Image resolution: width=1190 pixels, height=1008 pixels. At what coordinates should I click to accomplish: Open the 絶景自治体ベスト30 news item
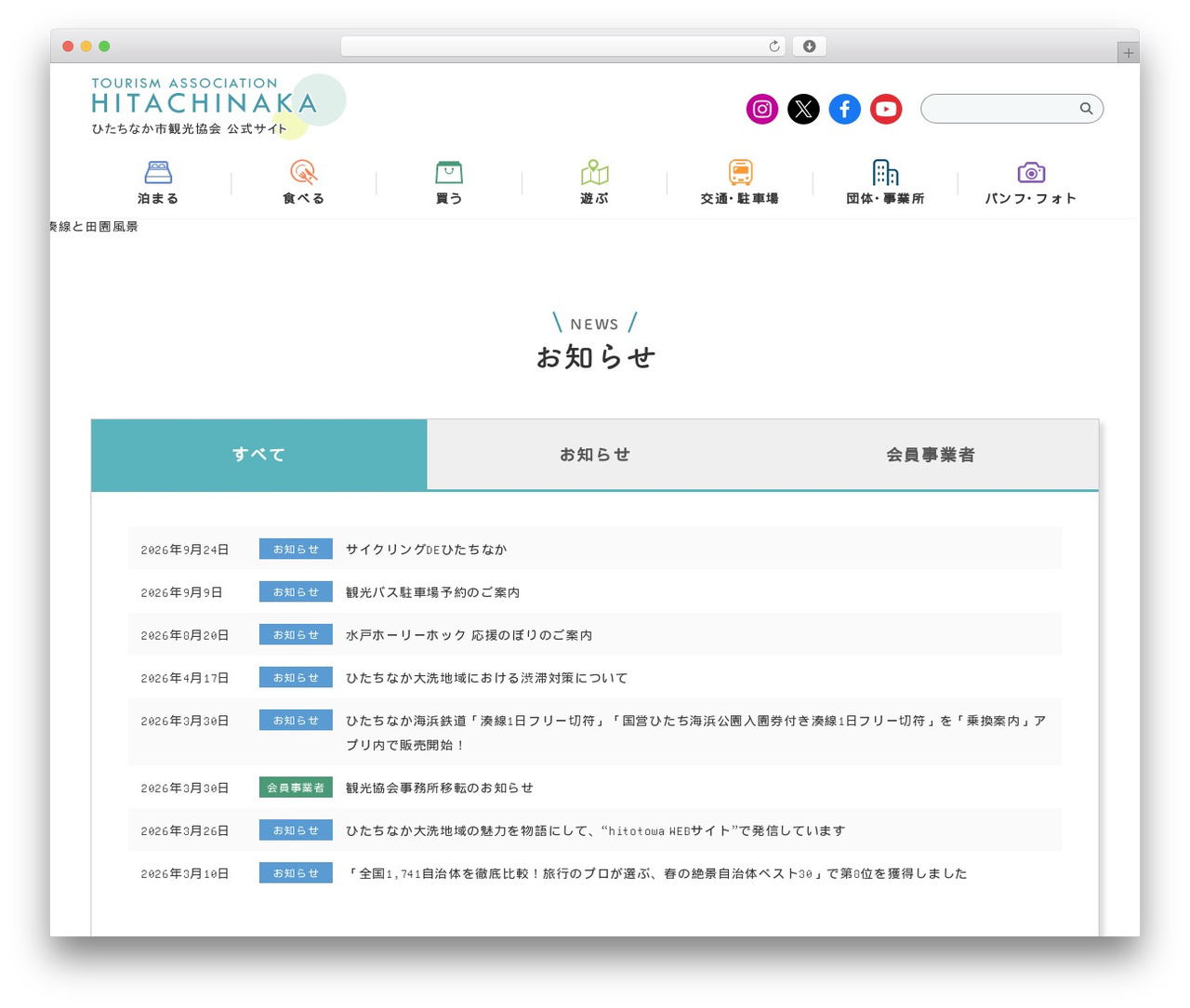coord(657,873)
